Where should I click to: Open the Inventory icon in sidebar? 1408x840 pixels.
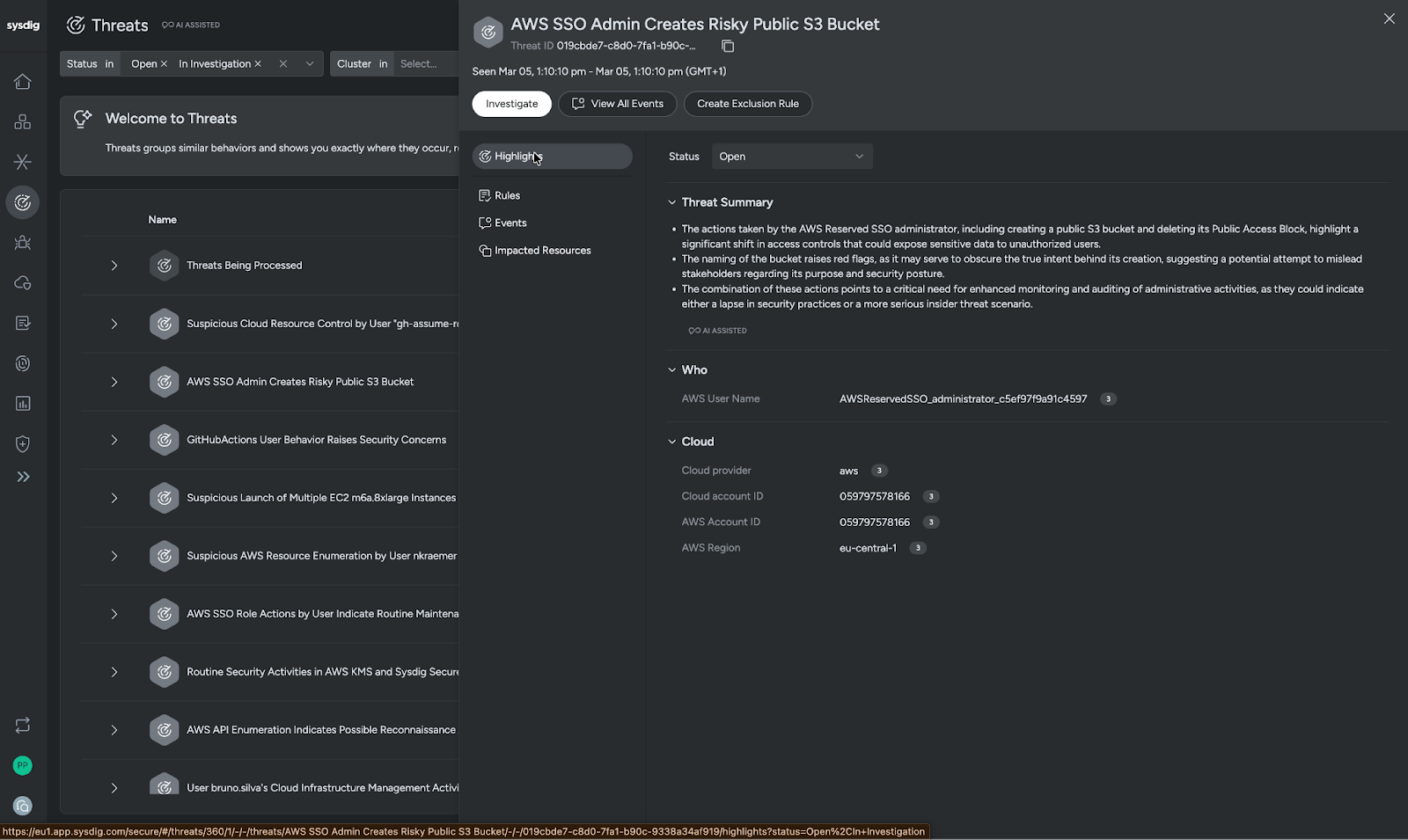23,121
